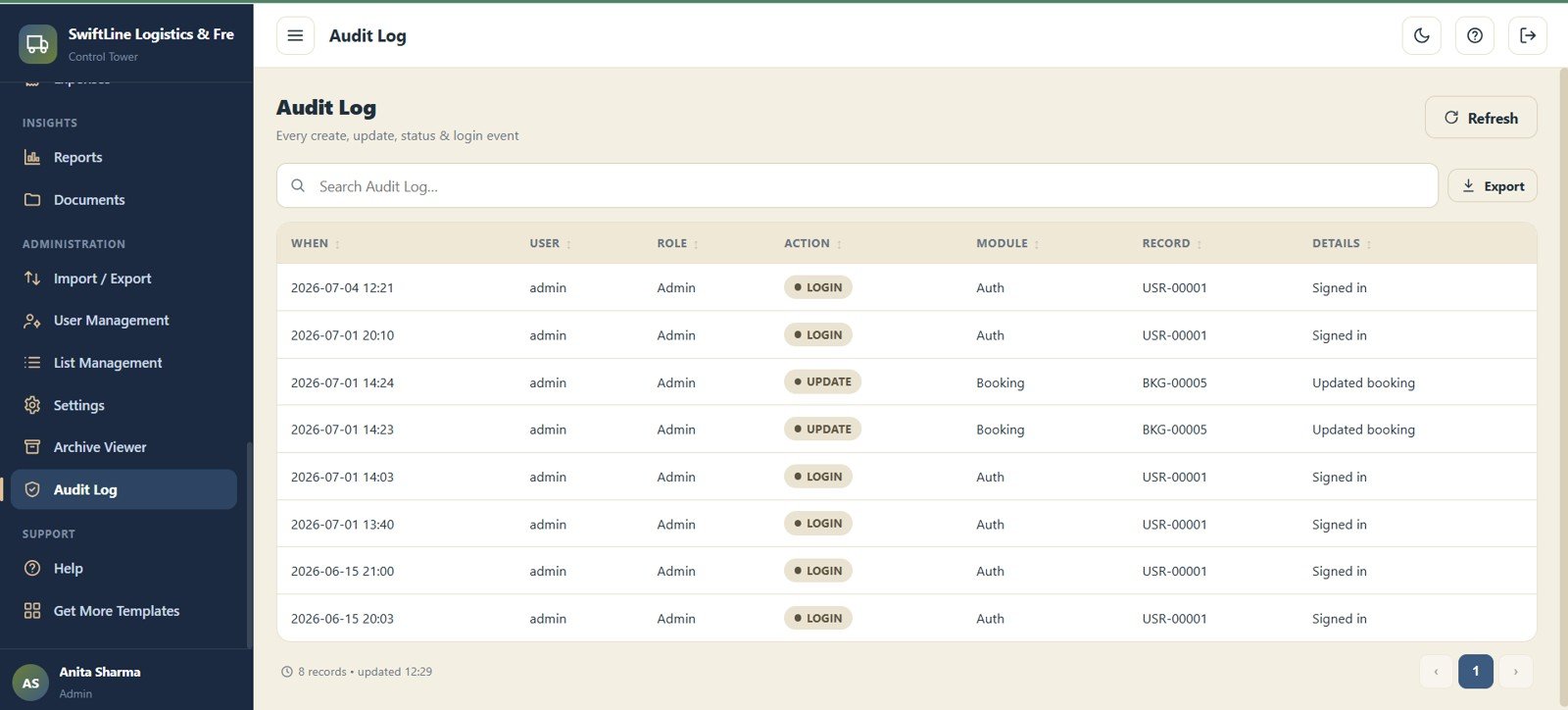
Task: Focus the Search Audit Log field
Action: tap(857, 185)
